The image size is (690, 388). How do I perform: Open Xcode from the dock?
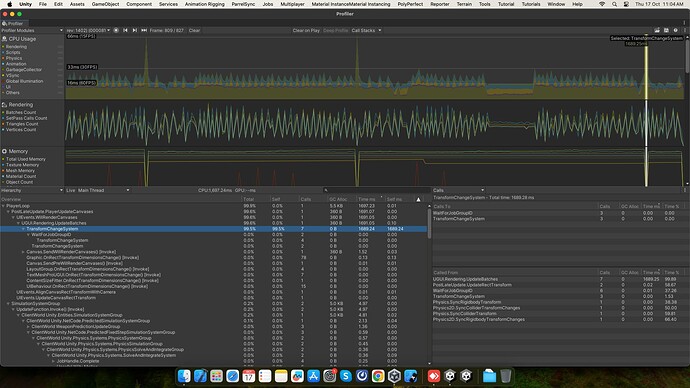pyautogui.click(x=200, y=376)
